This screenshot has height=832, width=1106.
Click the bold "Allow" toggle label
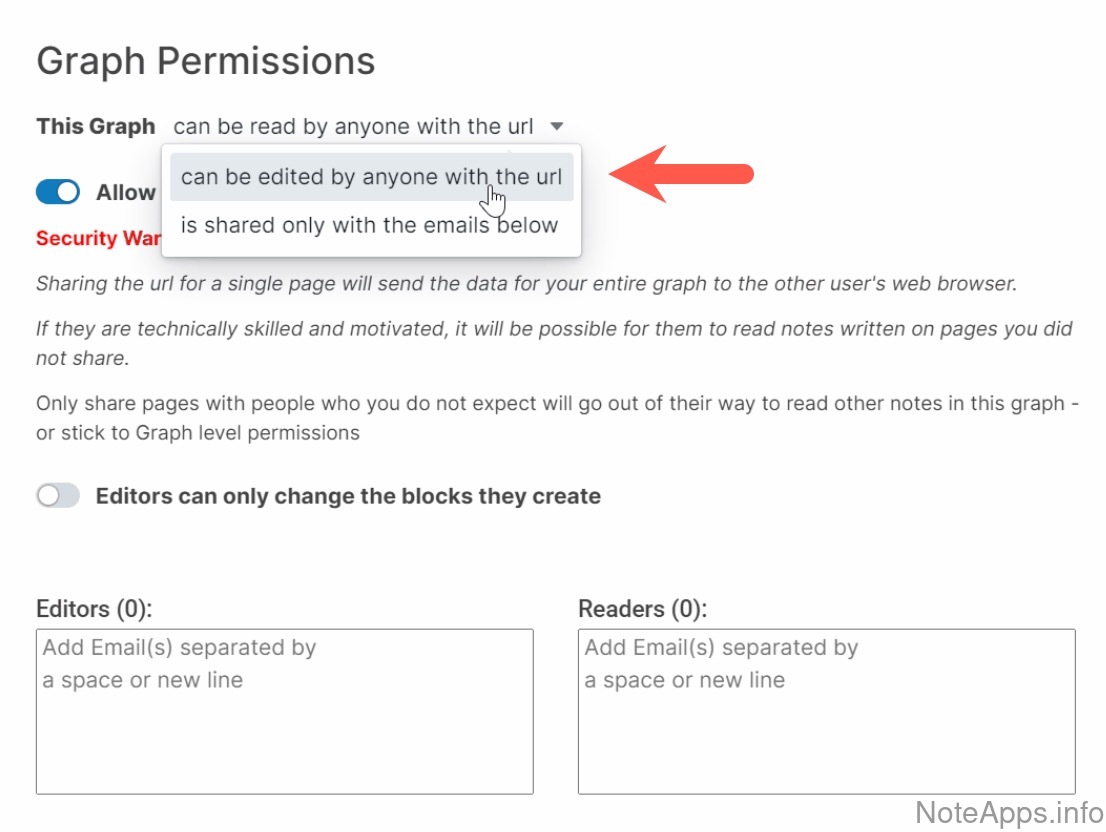[x=126, y=193]
